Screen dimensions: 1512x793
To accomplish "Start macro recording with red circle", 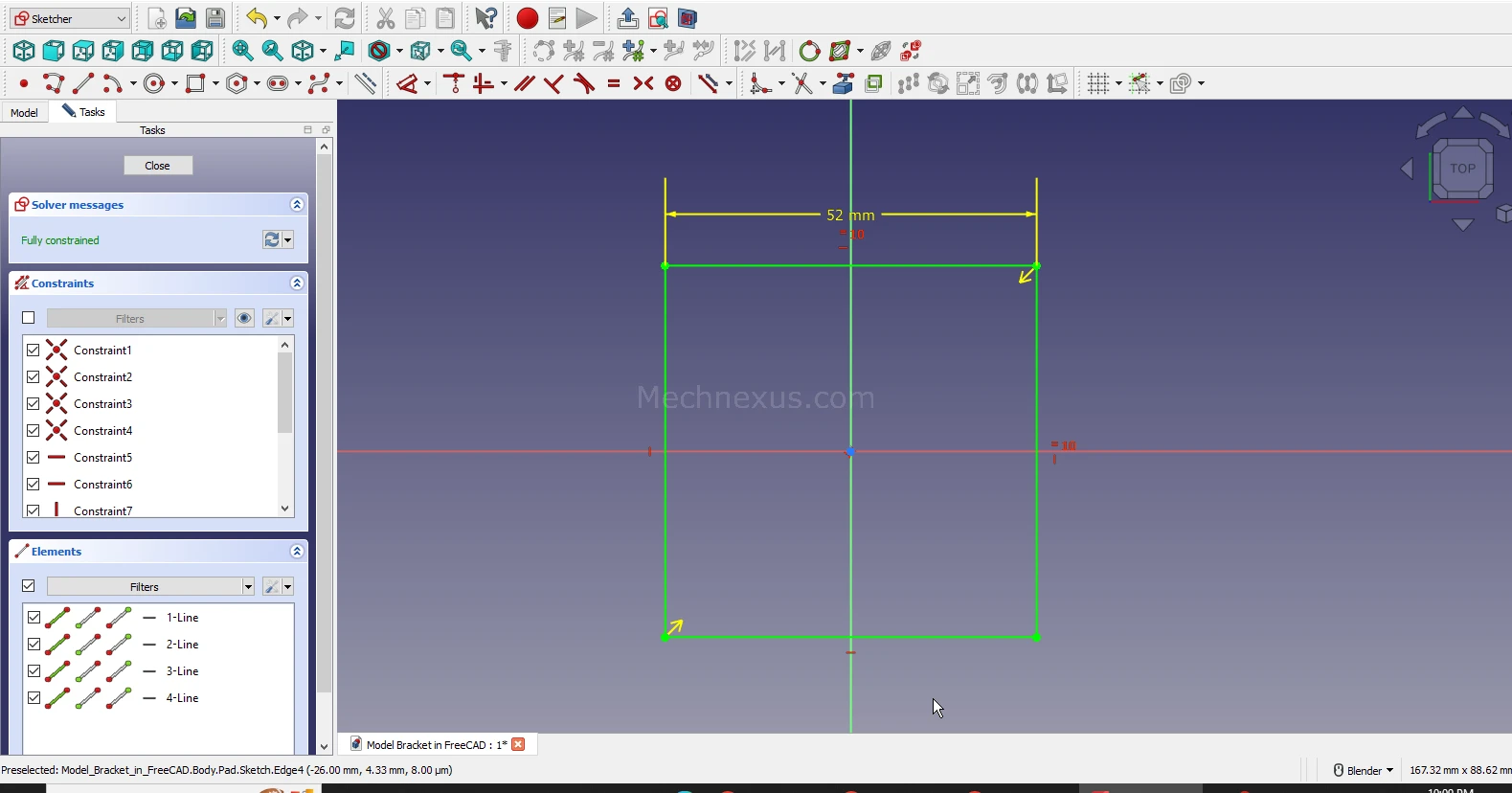I will point(527,18).
